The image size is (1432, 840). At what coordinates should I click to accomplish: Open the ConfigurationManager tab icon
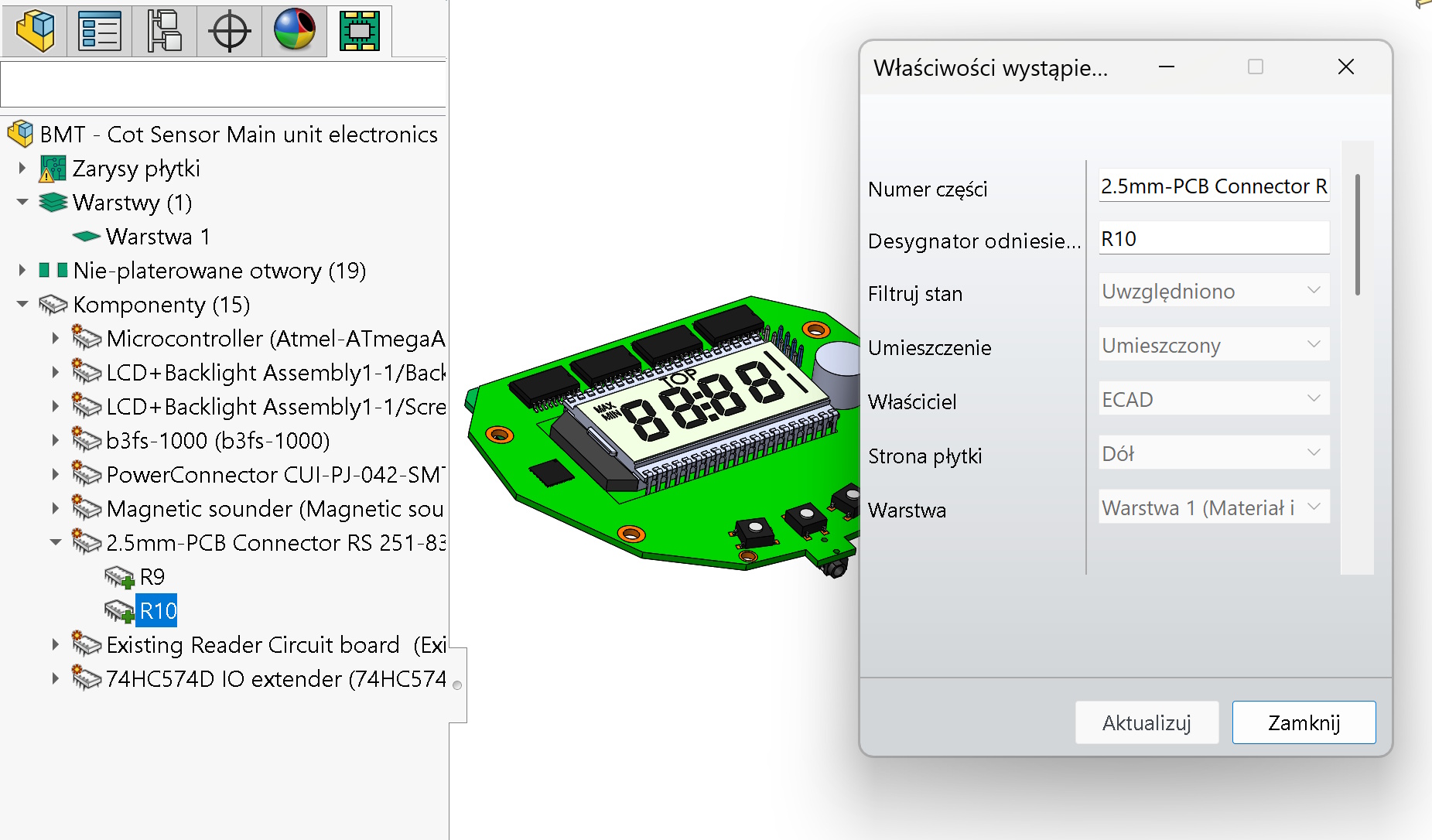point(164,32)
